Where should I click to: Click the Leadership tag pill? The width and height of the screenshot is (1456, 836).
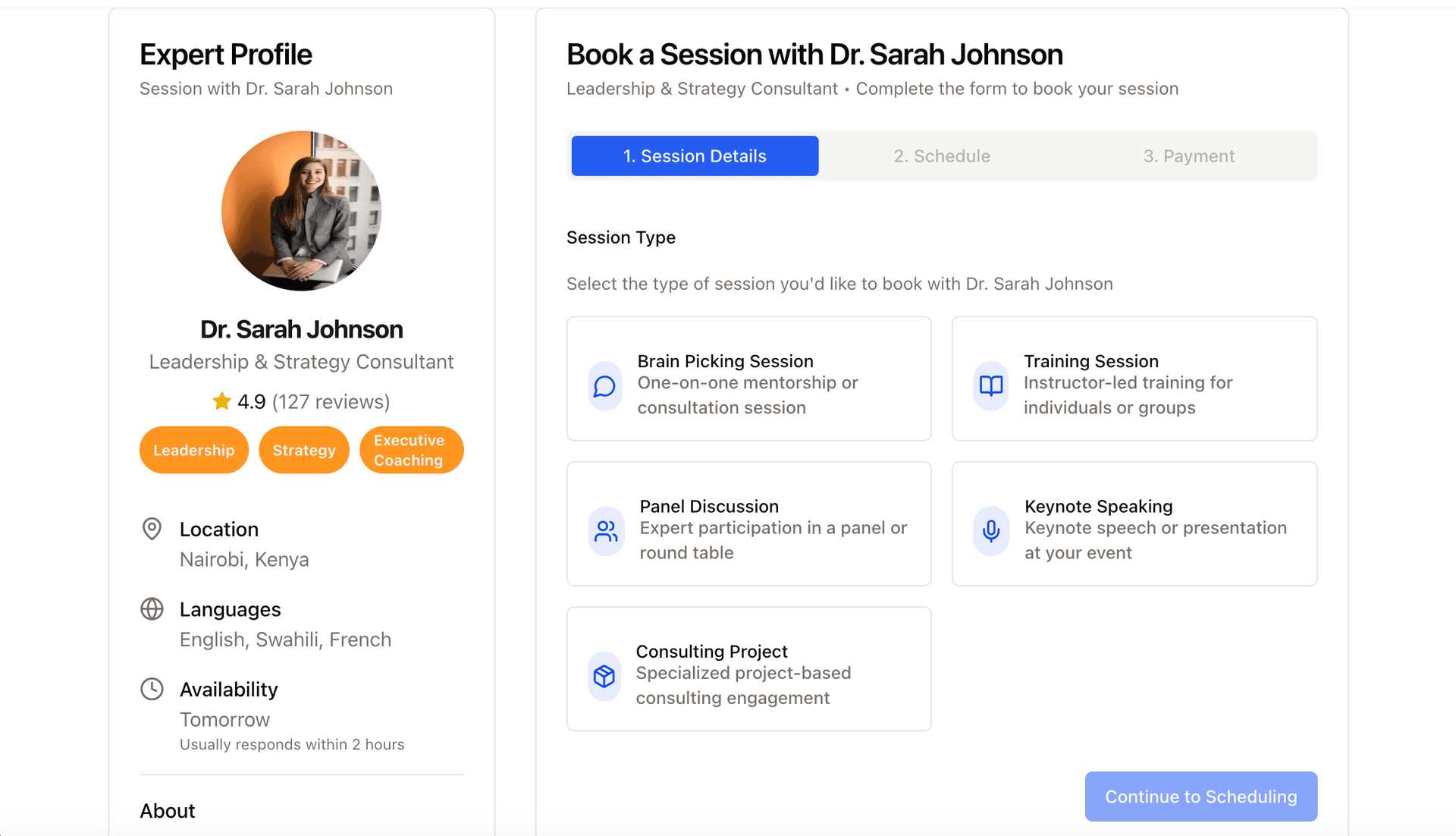point(194,450)
